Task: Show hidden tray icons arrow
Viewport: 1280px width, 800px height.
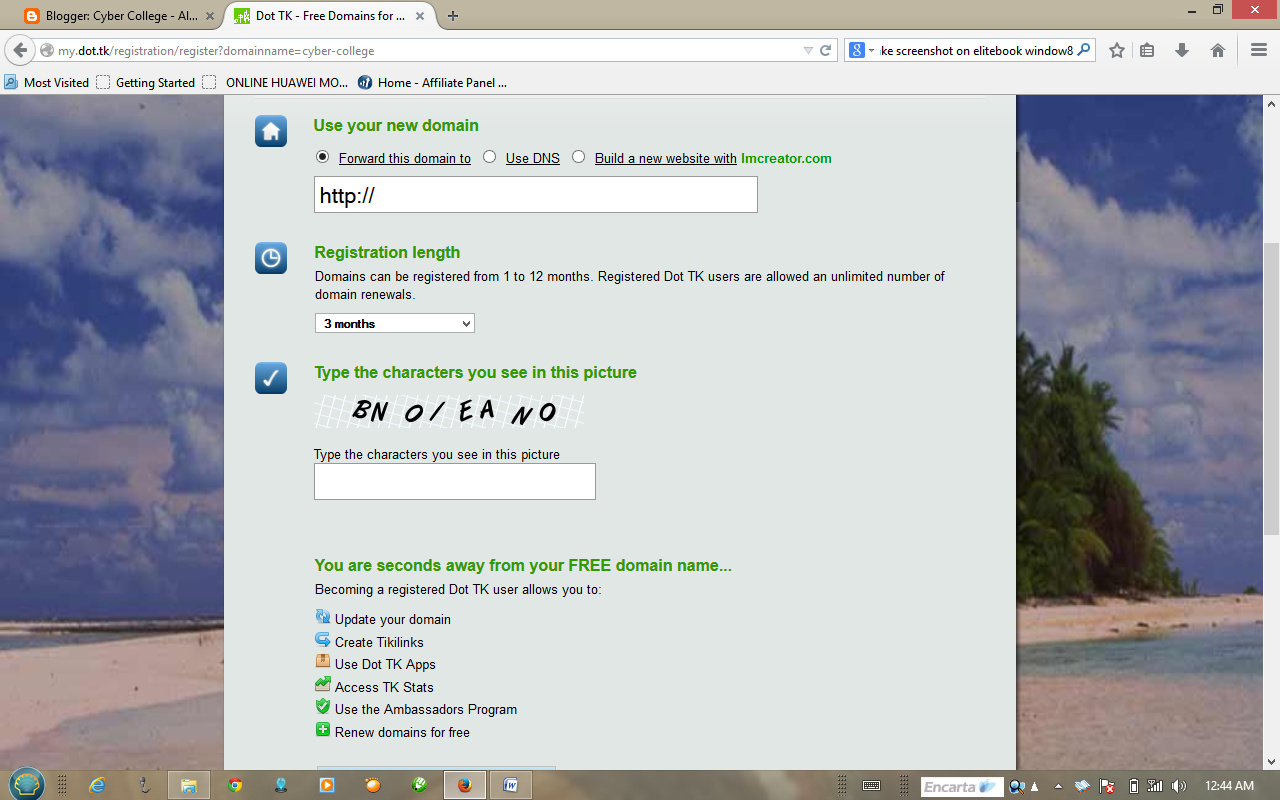Action: [1058, 786]
